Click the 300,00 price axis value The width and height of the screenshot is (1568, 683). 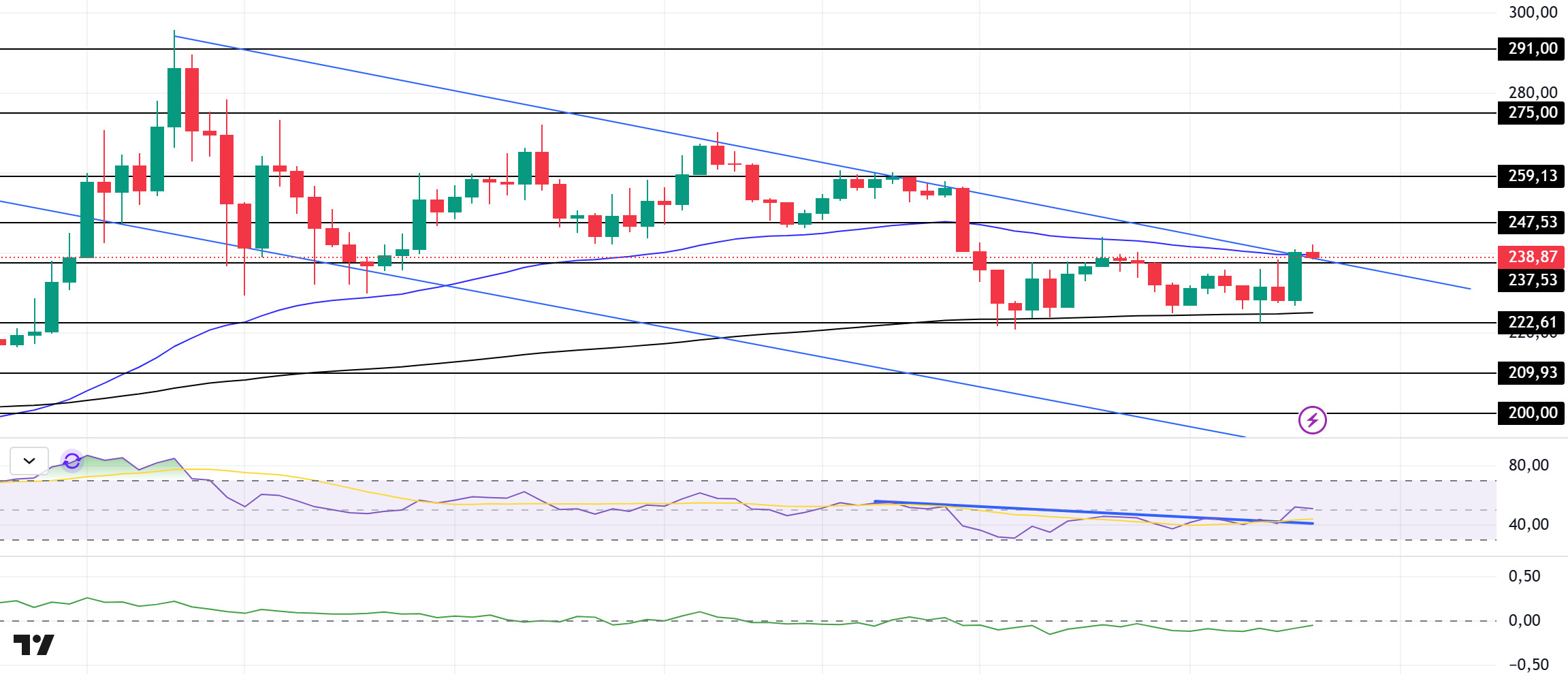point(1533,12)
